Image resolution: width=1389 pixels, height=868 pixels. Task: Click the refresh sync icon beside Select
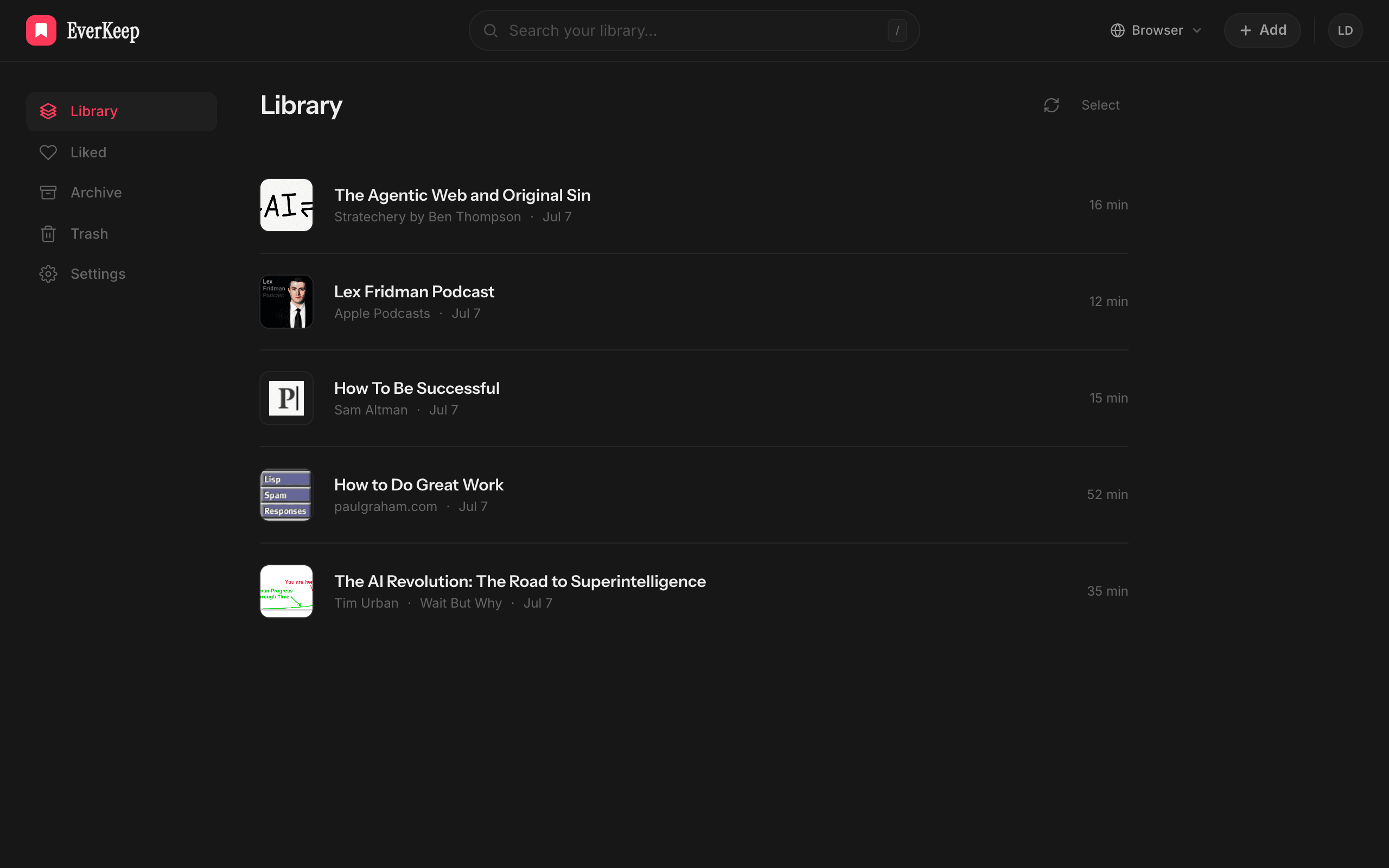click(x=1051, y=105)
